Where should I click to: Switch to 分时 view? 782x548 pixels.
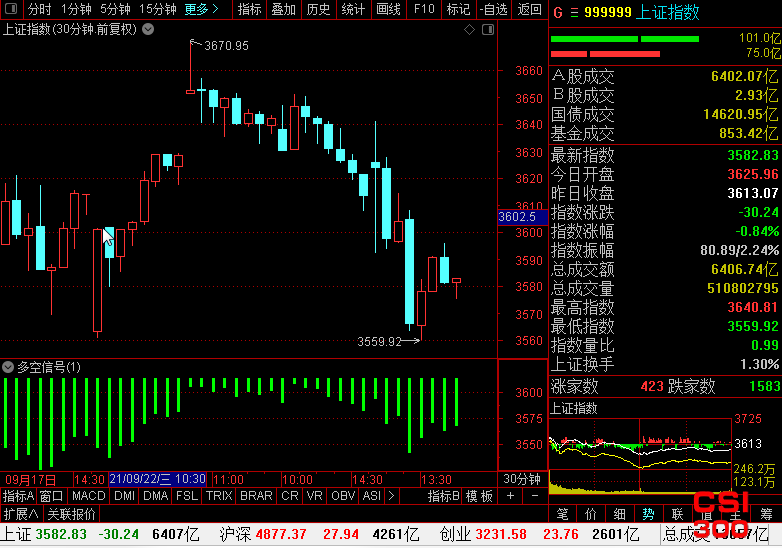tap(39, 9)
